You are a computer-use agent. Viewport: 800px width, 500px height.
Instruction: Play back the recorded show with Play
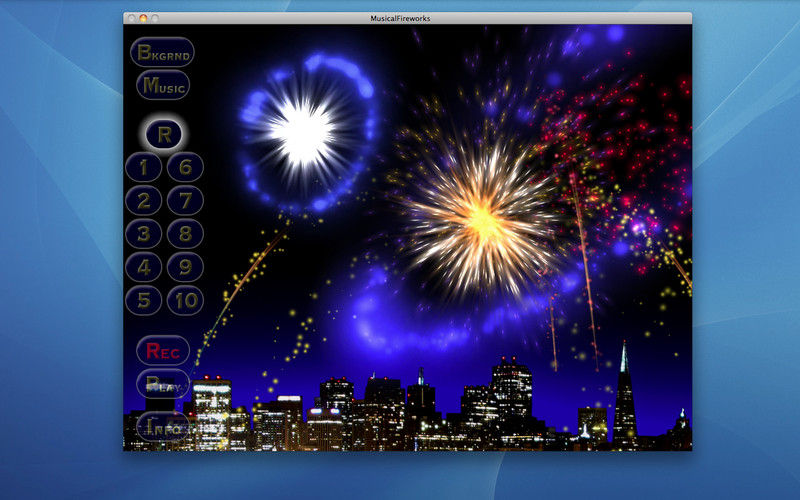click(163, 384)
